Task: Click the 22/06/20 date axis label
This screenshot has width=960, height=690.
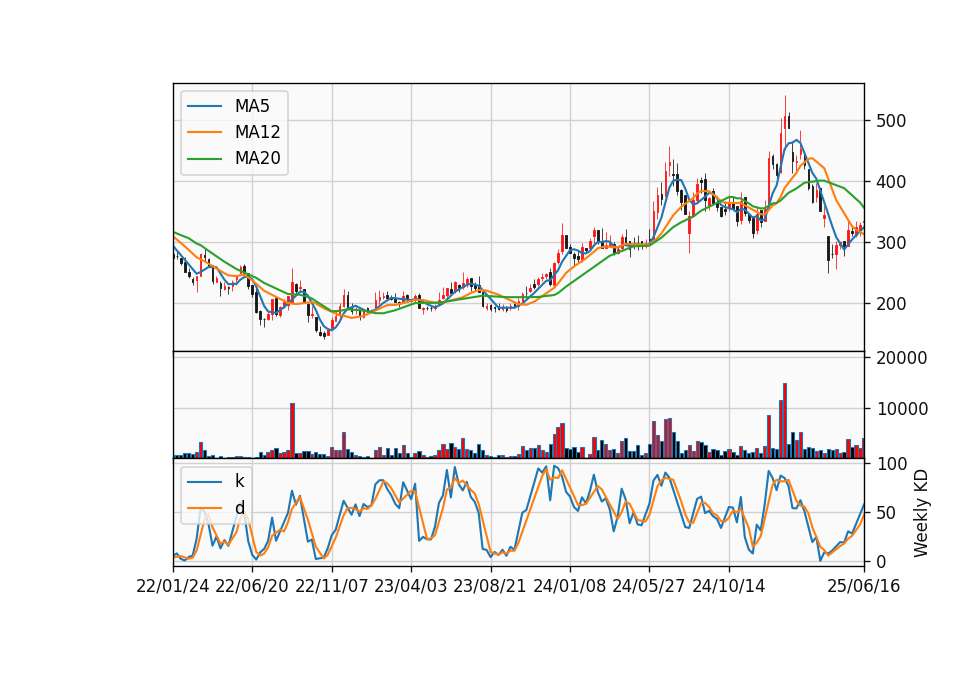Action: pos(252,586)
